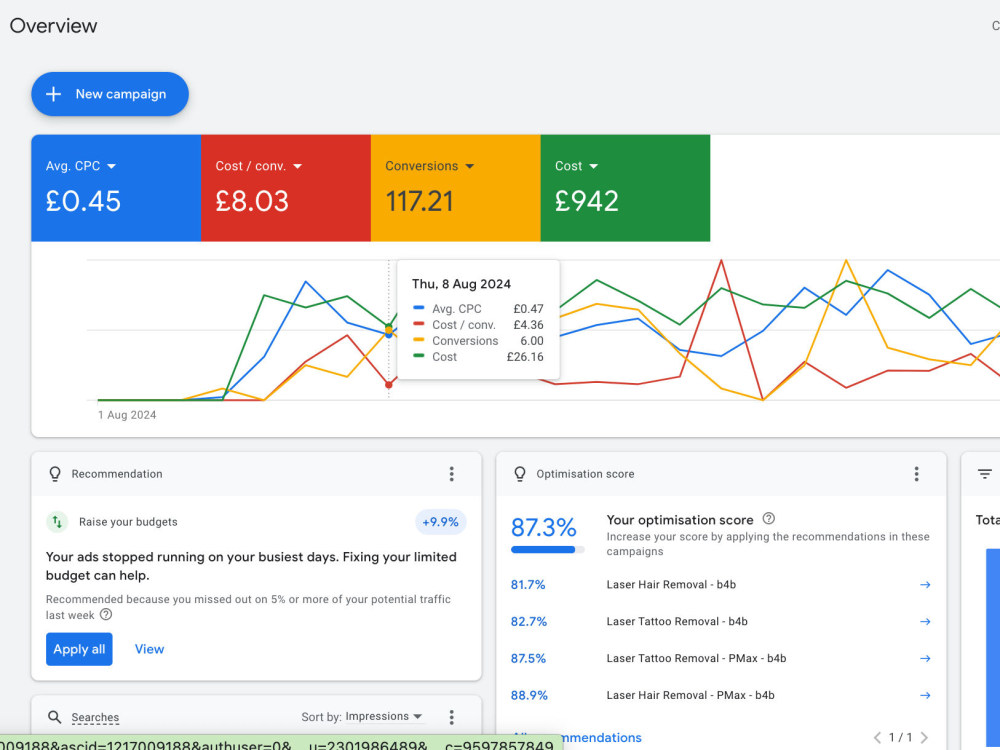The image size is (1000, 750).
Task: Click the Recommendation lightbulb icon
Action: click(55, 474)
